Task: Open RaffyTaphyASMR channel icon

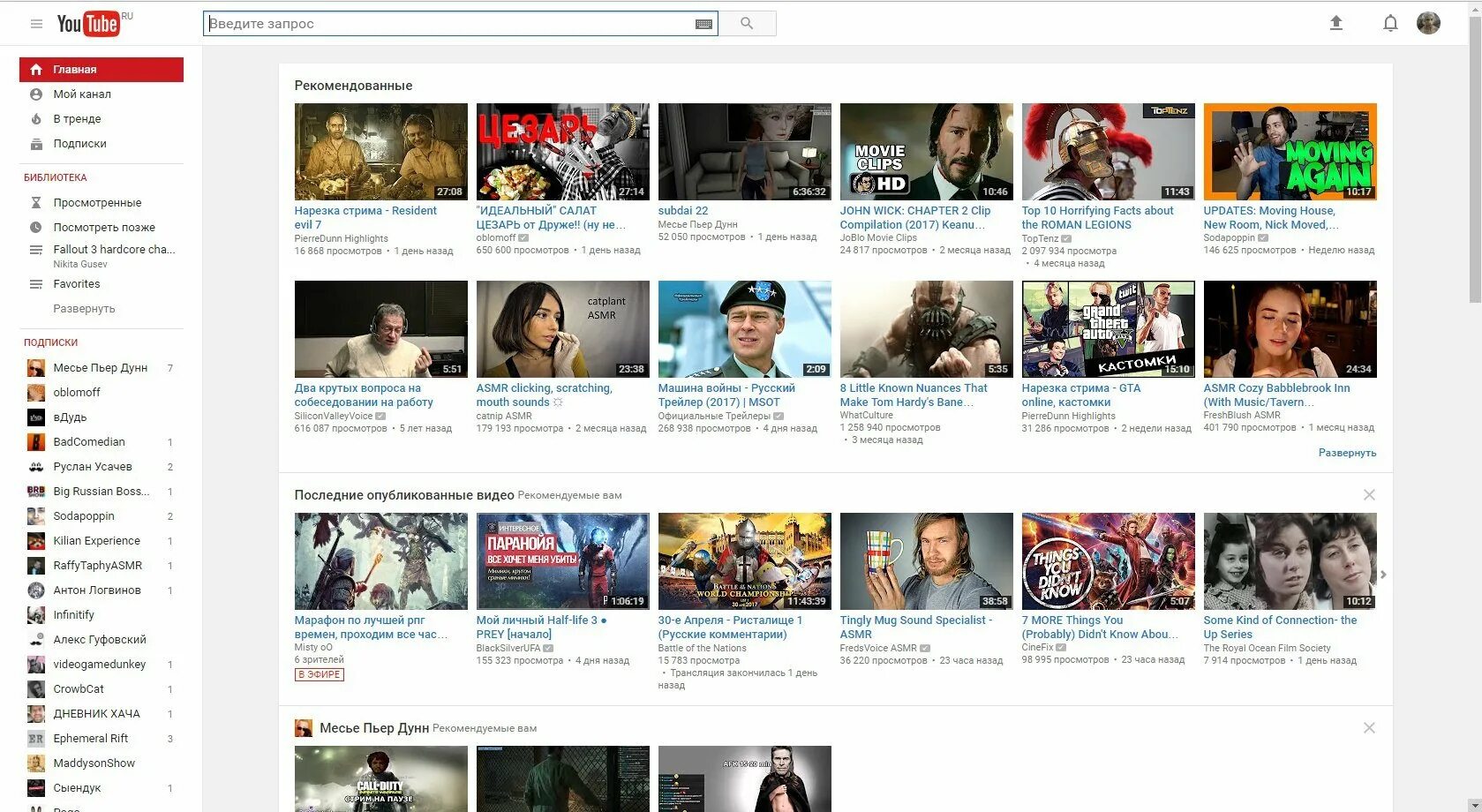Action: [x=36, y=566]
